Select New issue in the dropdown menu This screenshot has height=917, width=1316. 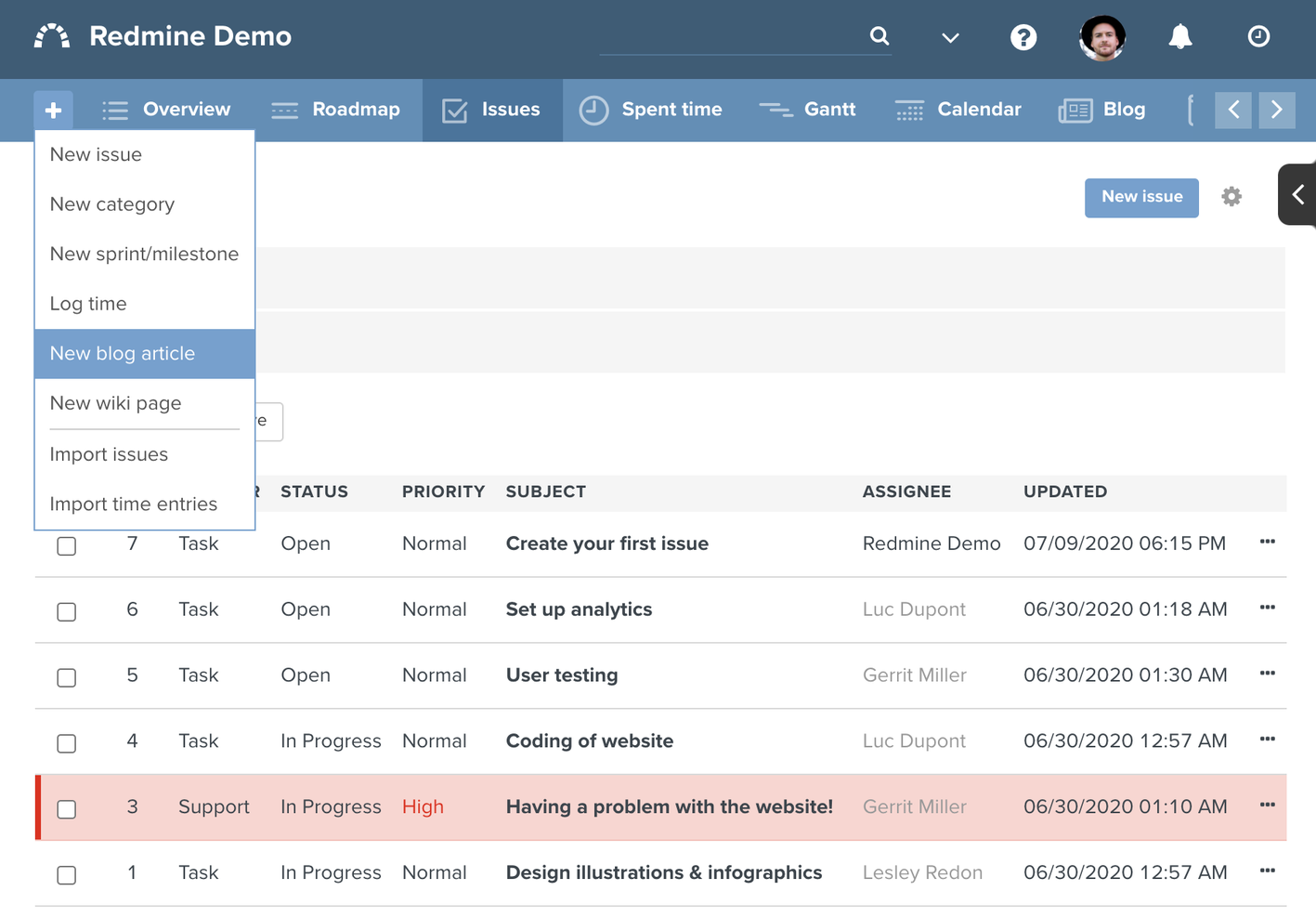[x=145, y=155]
